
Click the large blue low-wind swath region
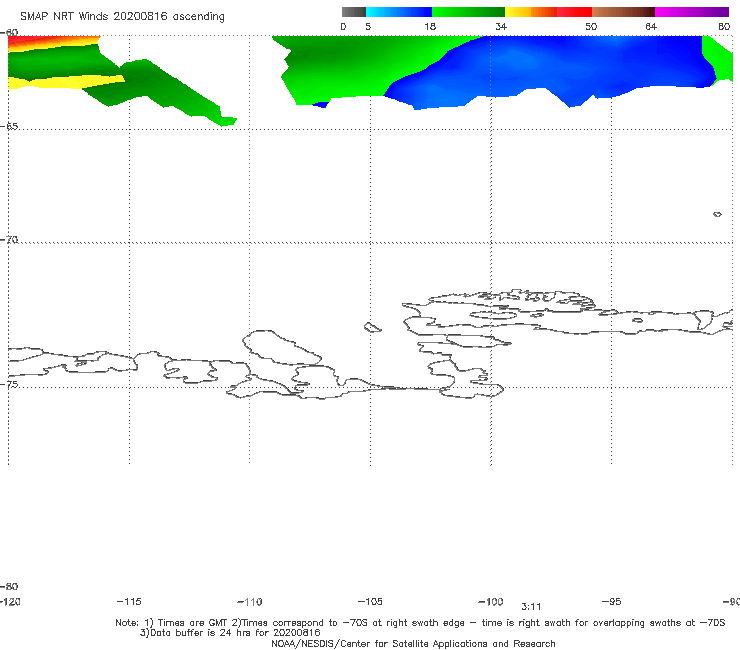pyautogui.click(x=552, y=71)
